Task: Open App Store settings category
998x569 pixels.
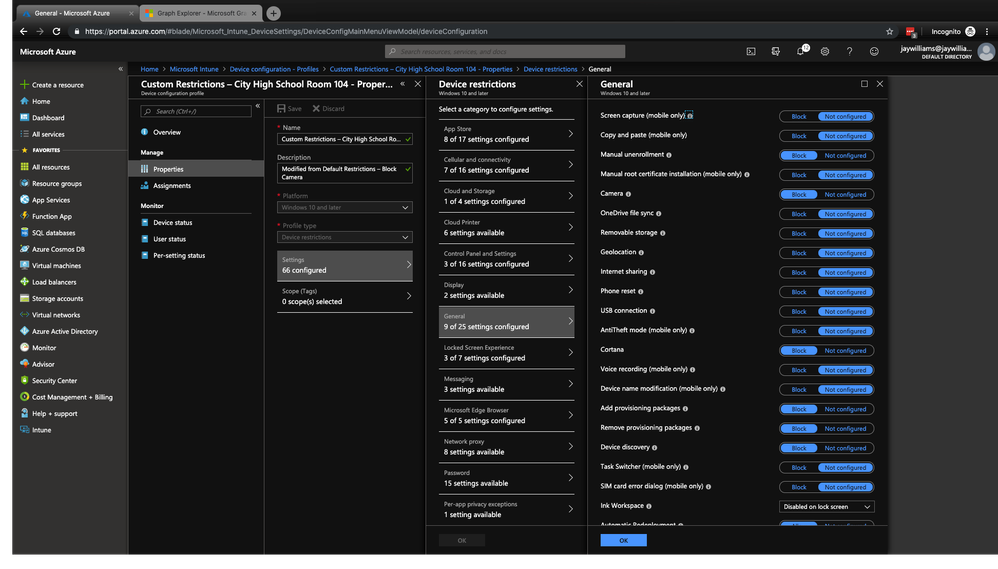Action: click(507, 134)
